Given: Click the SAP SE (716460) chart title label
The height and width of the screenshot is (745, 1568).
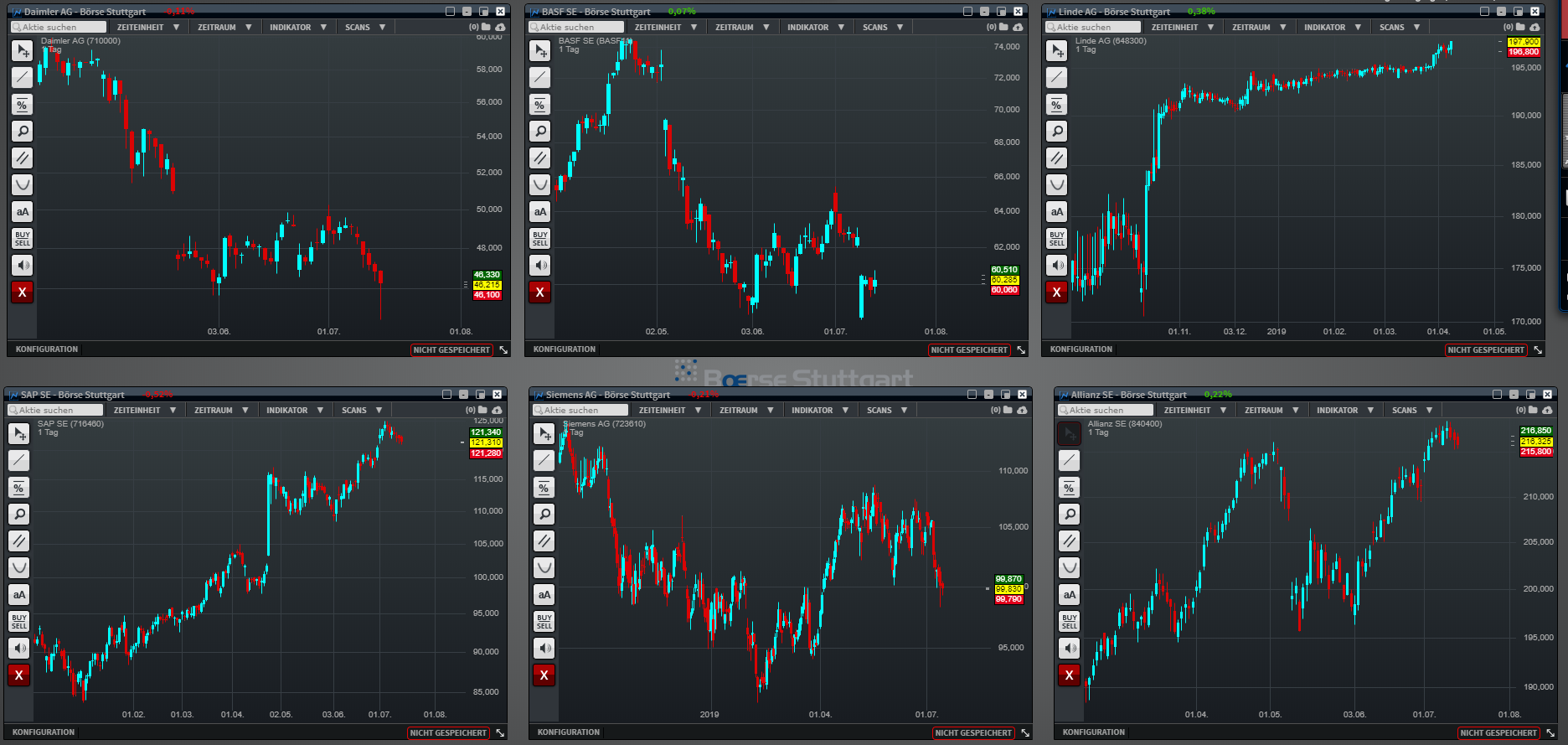Looking at the screenshot, I should 71,424.
